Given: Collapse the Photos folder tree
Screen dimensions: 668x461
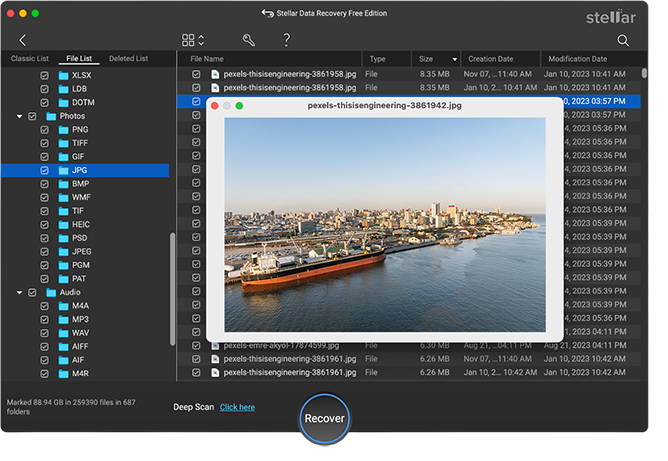Looking at the screenshot, I should click(x=19, y=117).
